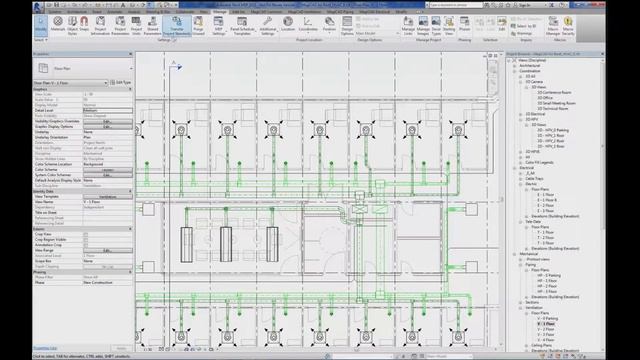The image size is (640, 360).
Task: Select Cable Trays in Project Browser
Action: click(535, 179)
